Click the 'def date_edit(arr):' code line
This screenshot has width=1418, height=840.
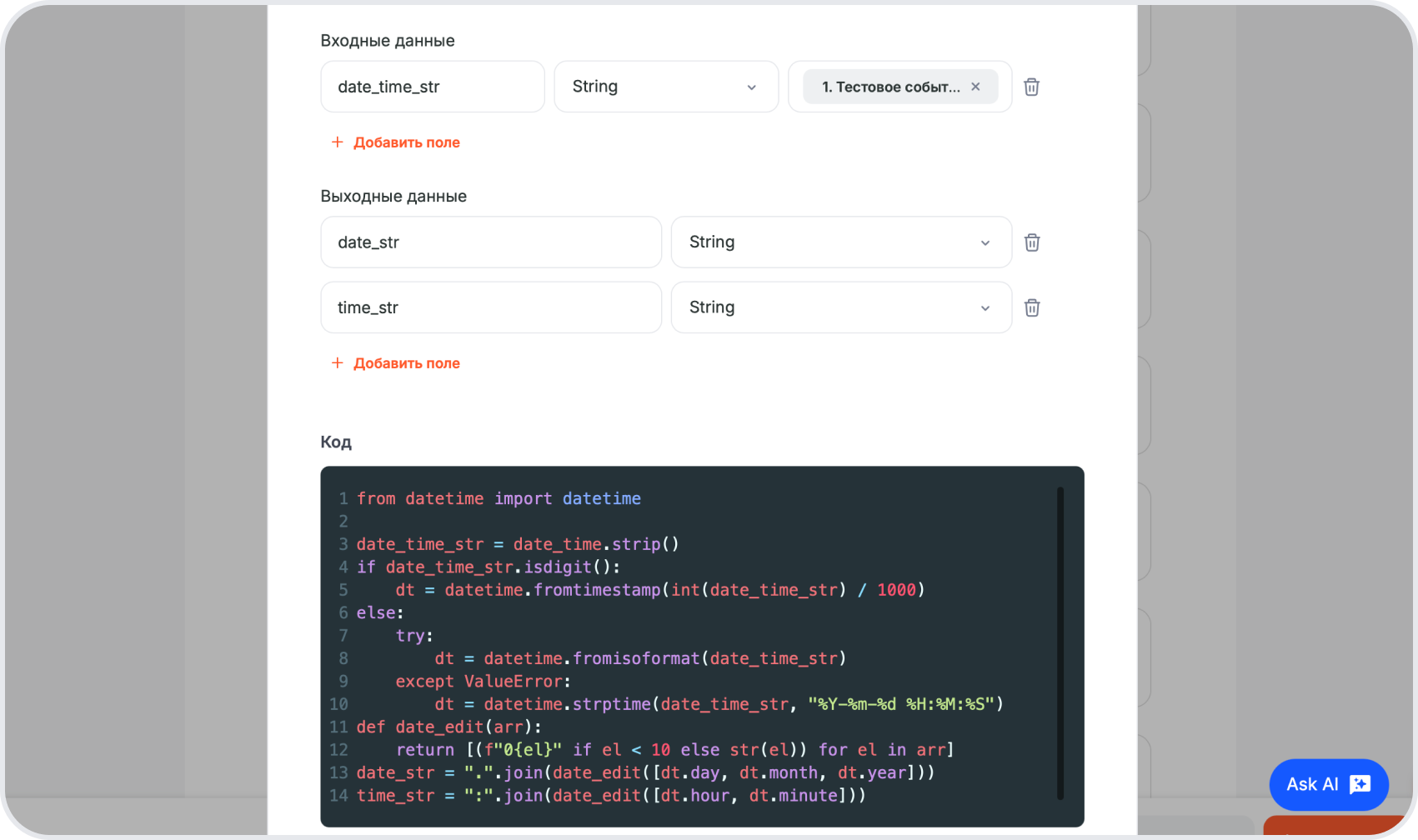pyautogui.click(x=448, y=727)
